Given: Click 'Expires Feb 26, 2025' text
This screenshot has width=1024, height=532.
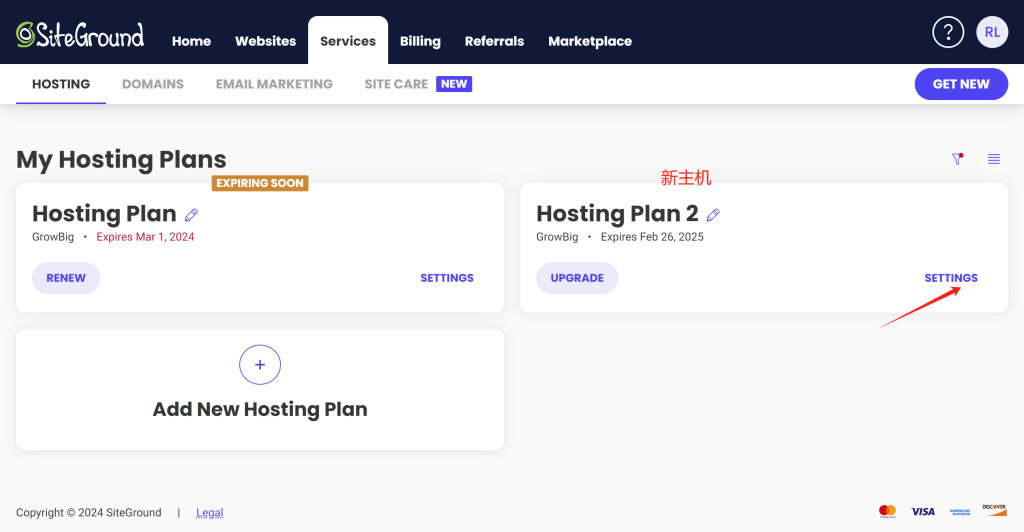Looking at the screenshot, I should click(x=652, y=237).
